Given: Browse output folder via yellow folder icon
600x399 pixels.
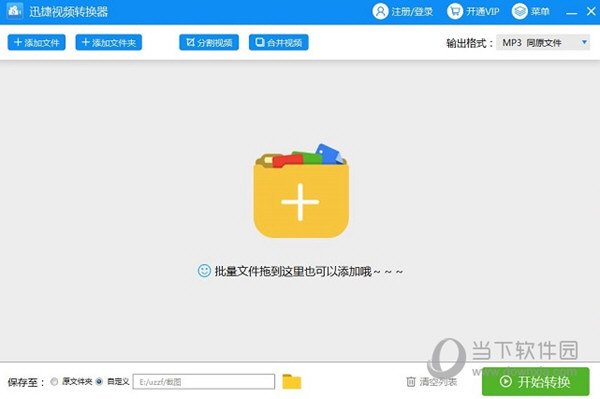Looking at the screenshot, I should point(292,381).
